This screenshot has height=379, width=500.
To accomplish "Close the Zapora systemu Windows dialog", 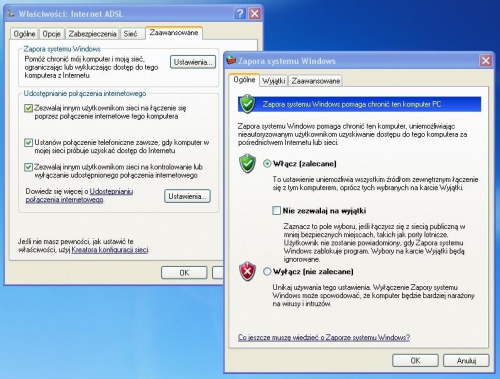I will [x=486, y=61].
